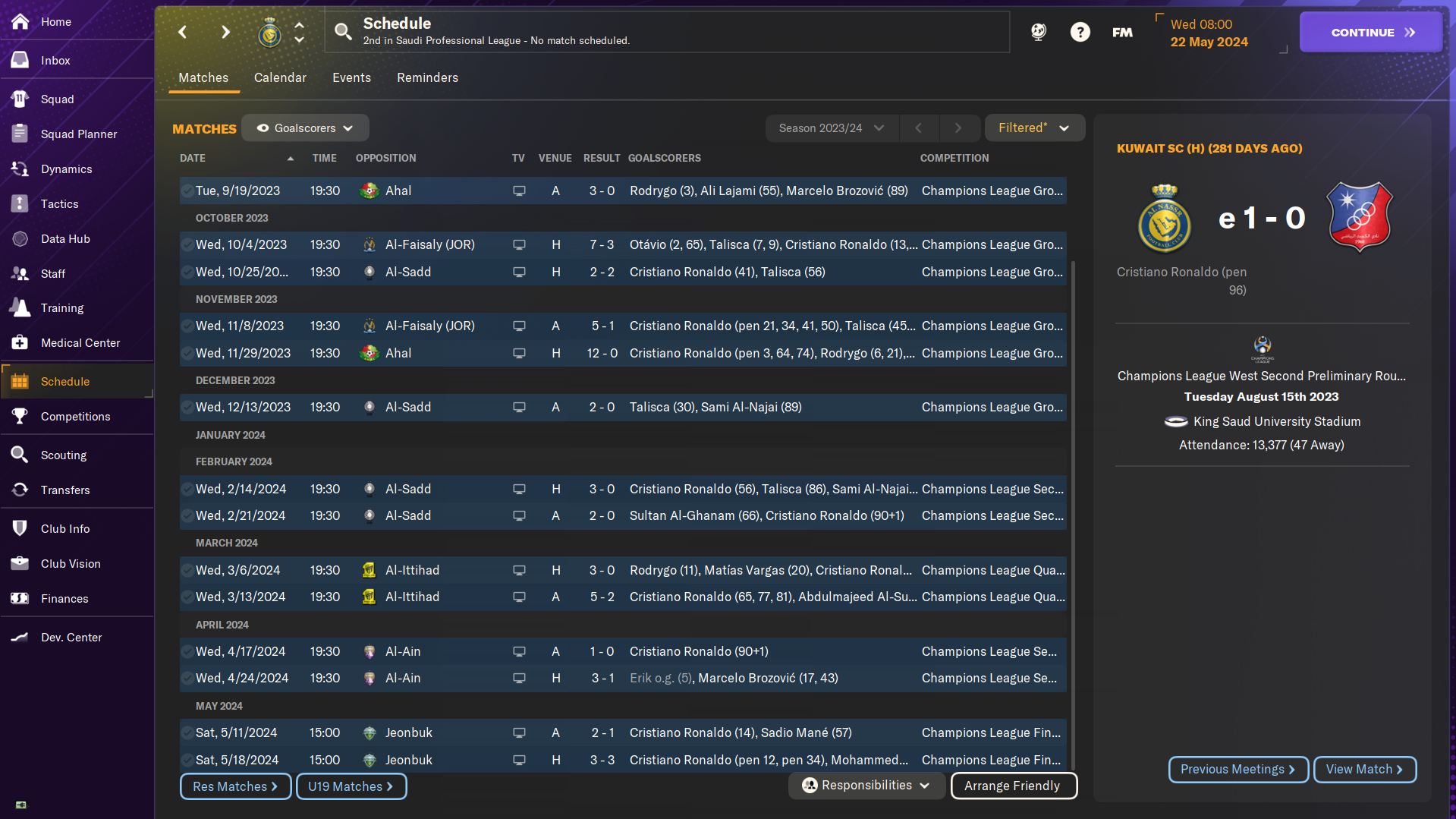Click the Al-Nassr club badge in header

pyautogui.click(x=269, y=33)
